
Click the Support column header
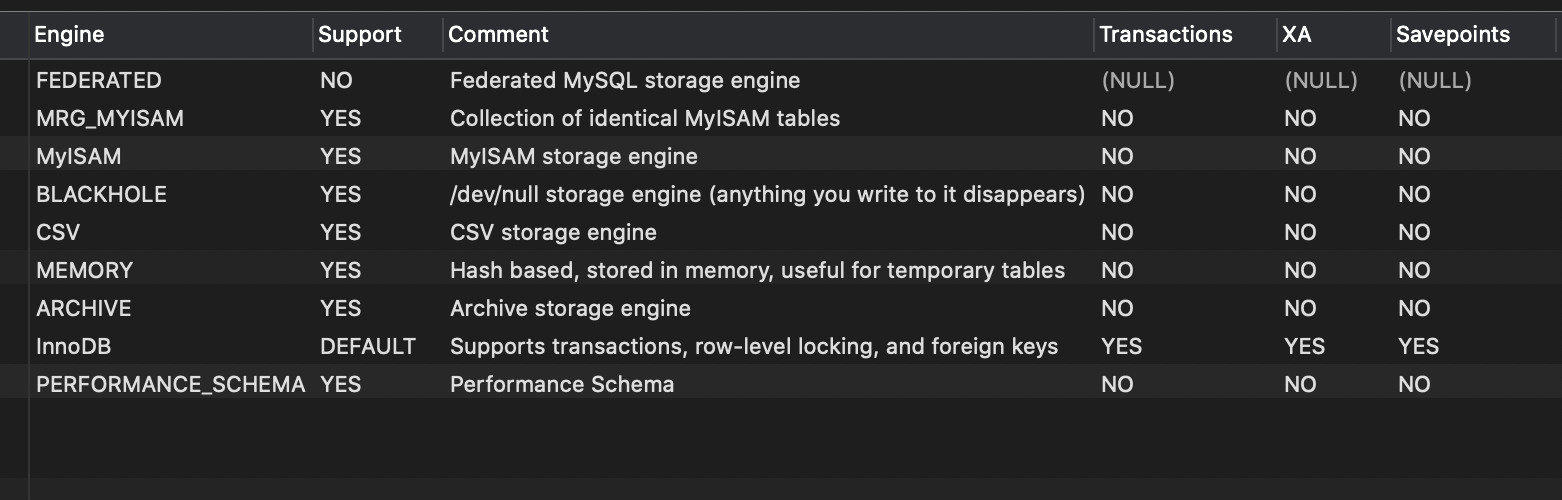tap(377, 35)
